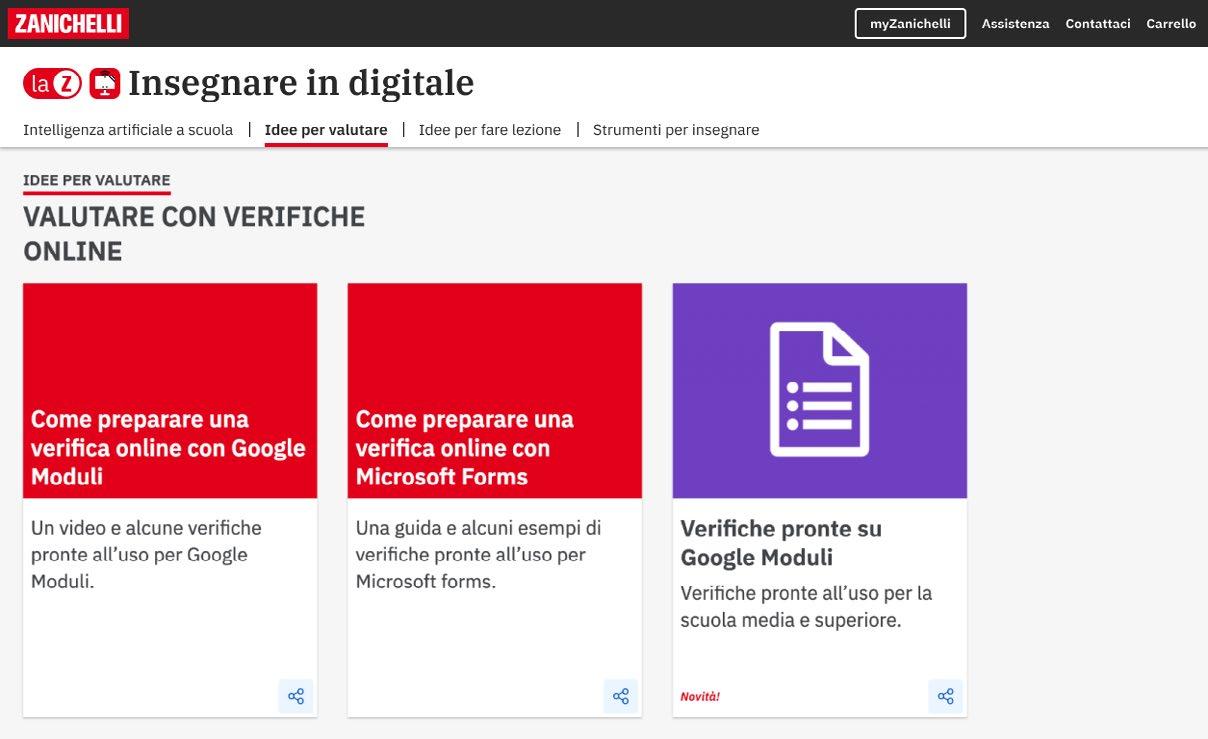Click text 'Verifiche pronte all'uso per la scuola media'

[x=806, y=607]
